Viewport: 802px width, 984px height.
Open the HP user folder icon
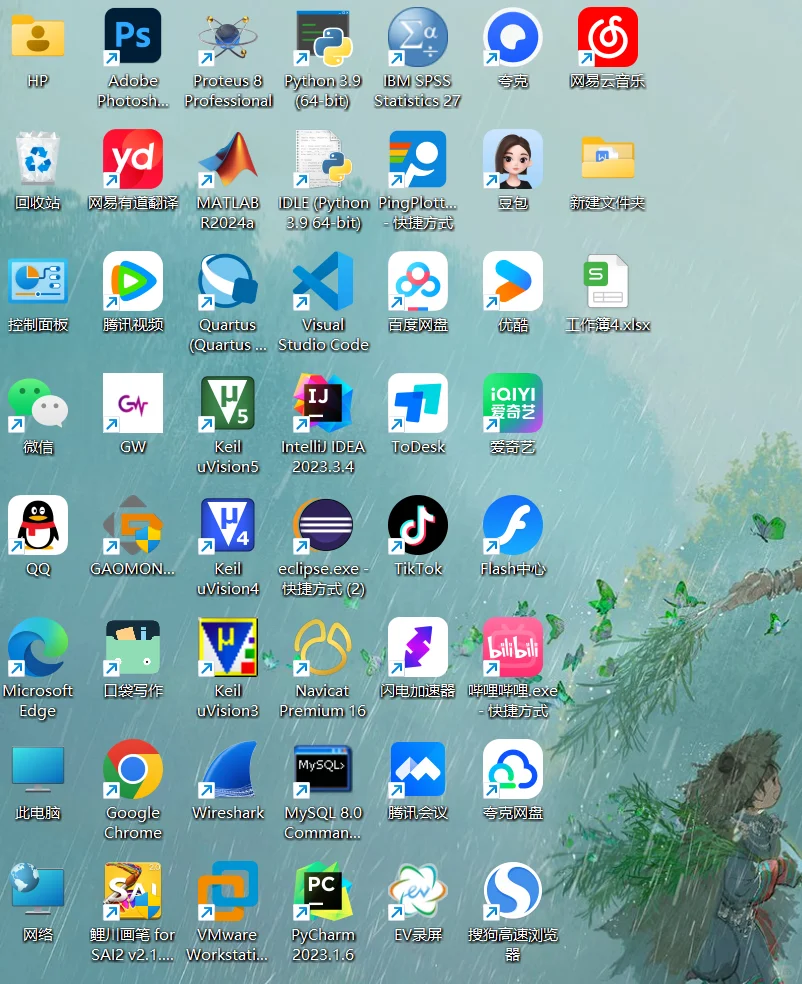click(x=38, y=38)
